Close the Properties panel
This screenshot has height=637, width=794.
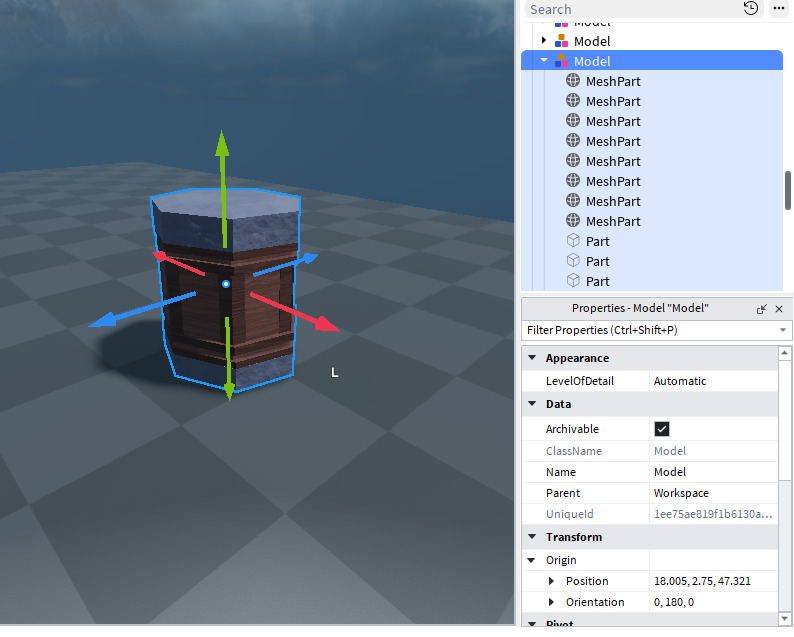tap(779, 309)
